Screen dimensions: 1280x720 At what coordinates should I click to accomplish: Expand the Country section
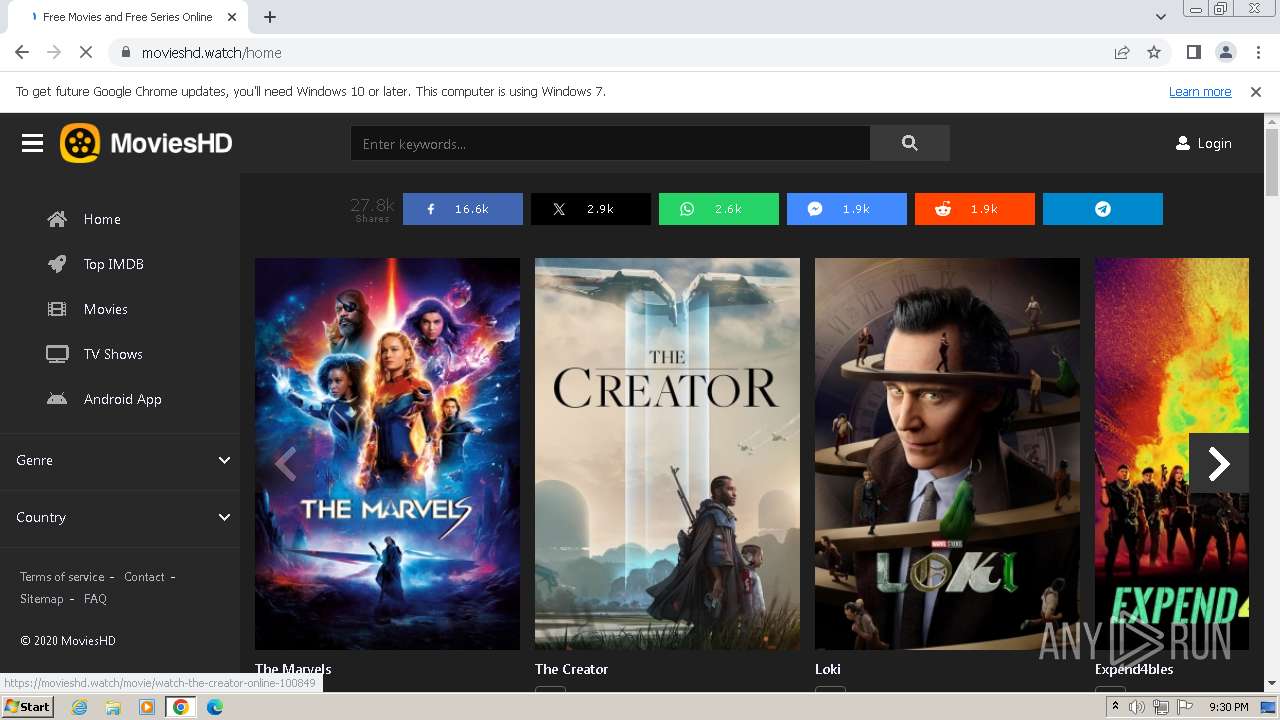click(x=120, y=517)
